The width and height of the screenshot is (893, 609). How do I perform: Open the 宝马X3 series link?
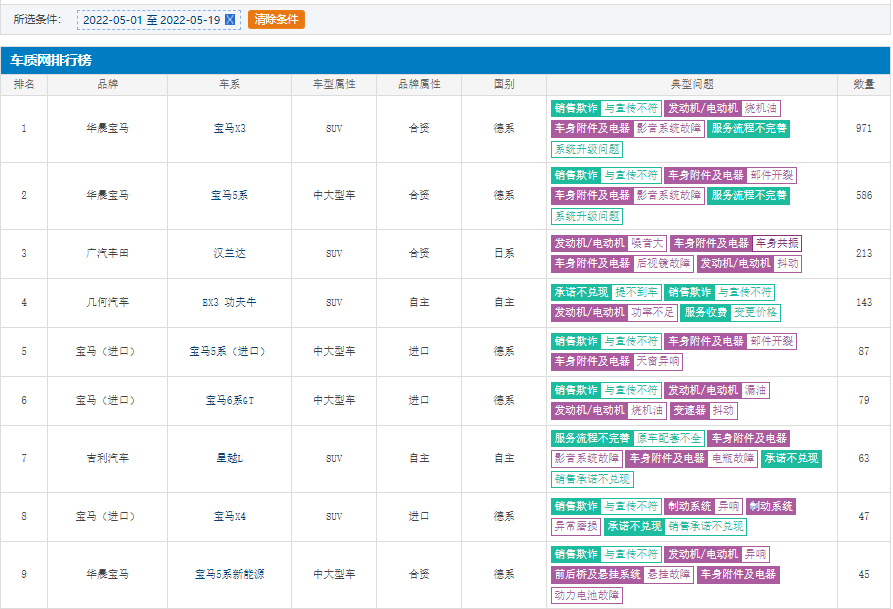pos(230,129)
